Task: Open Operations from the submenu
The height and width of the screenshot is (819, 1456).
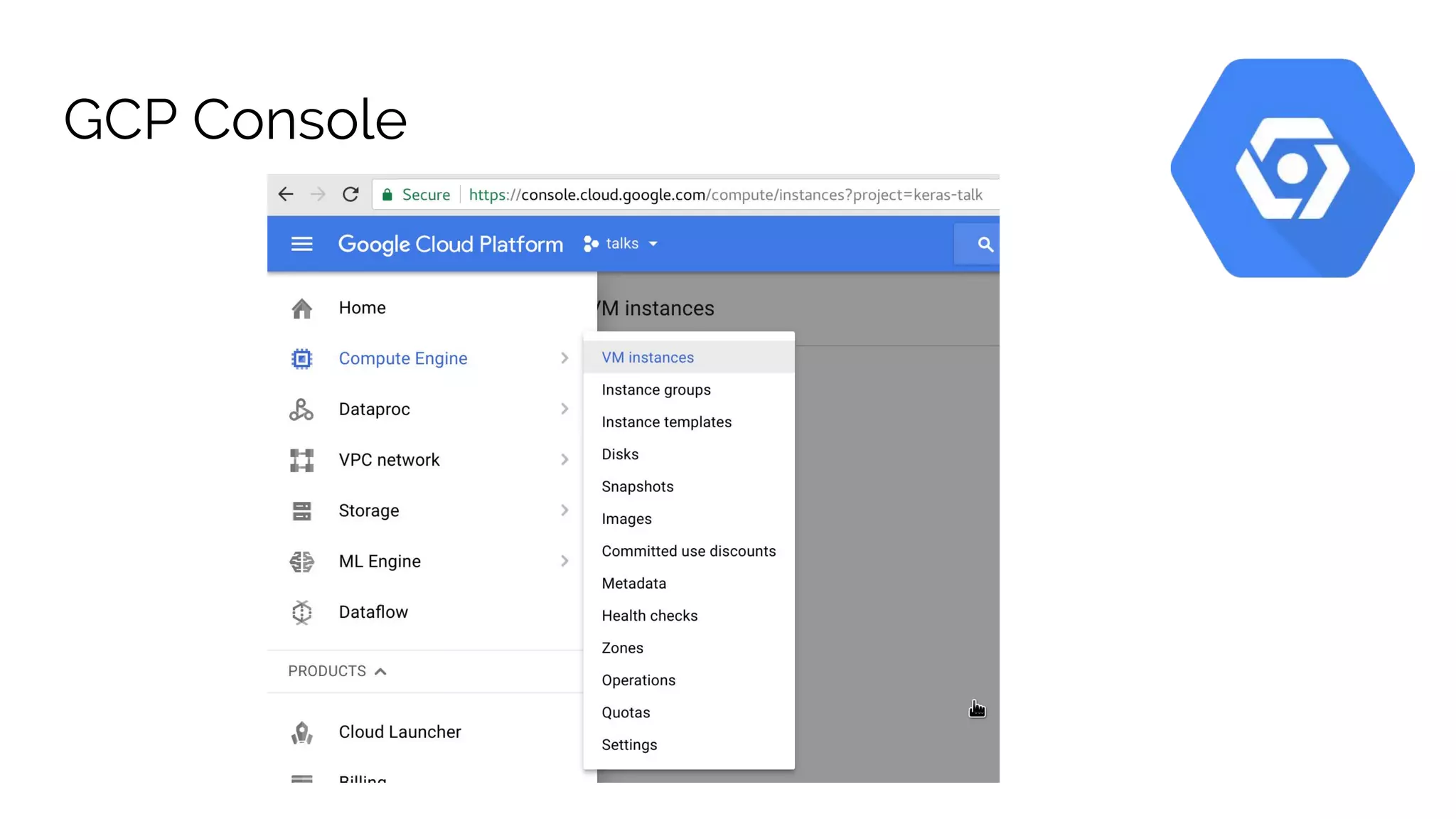Action: (689, 680)
